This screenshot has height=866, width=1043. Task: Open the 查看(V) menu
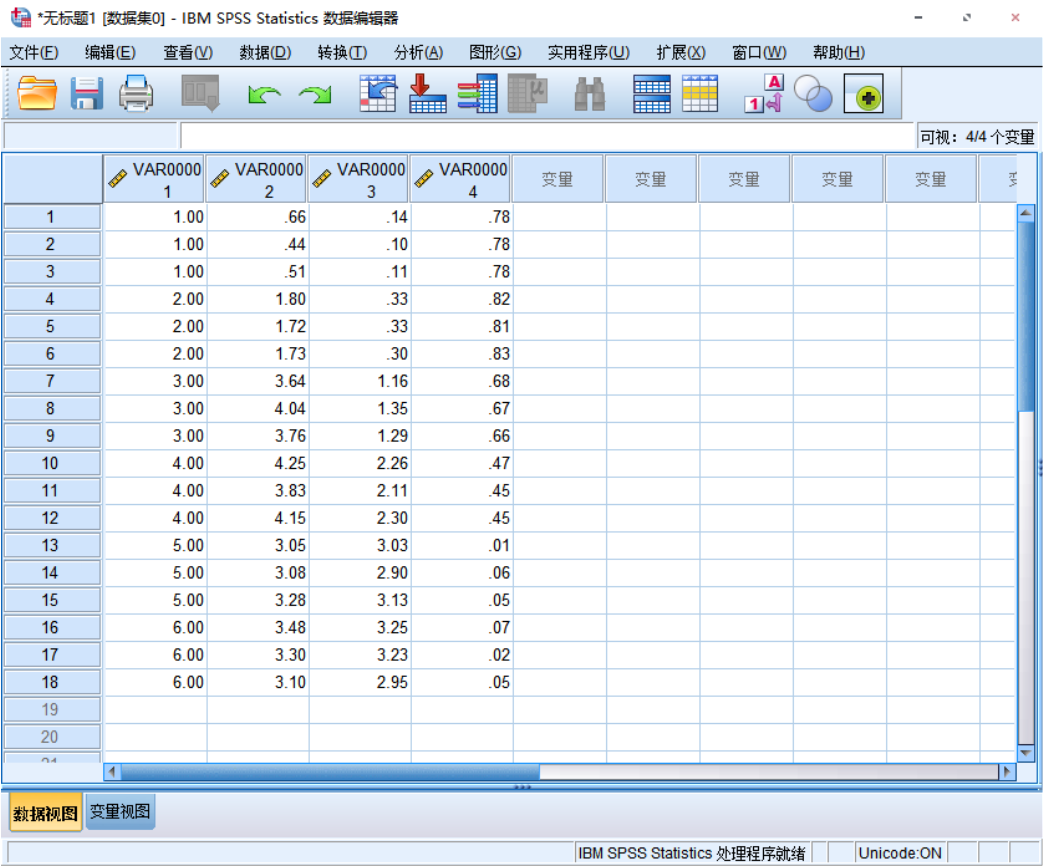click(x=188, y=53)
